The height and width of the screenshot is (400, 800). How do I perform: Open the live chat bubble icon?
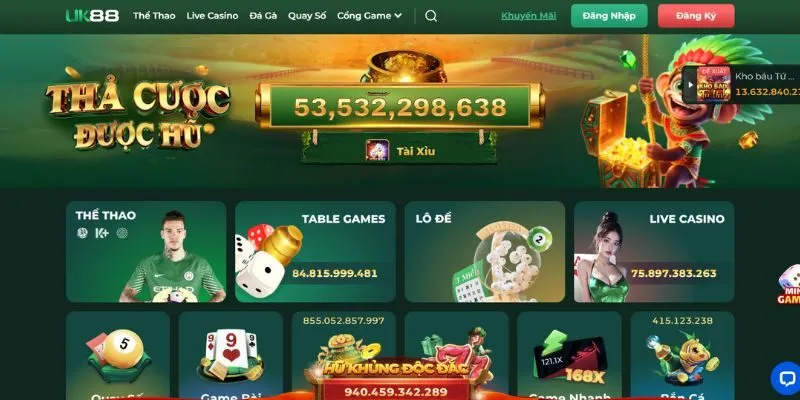tap(786, 378)
